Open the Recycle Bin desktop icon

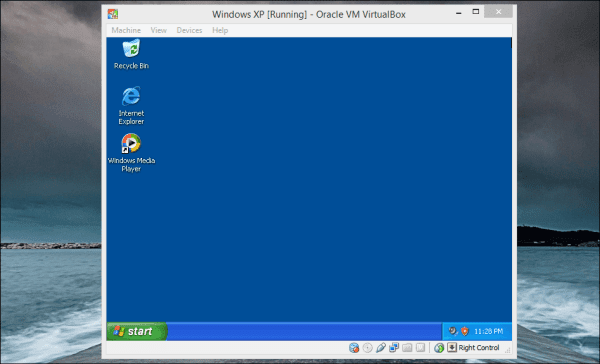(131, 54)
